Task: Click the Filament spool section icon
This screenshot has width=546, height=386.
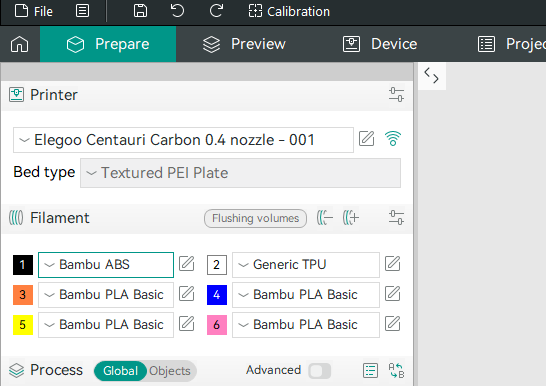Action: pyautogui.click(x=16, y=218)
